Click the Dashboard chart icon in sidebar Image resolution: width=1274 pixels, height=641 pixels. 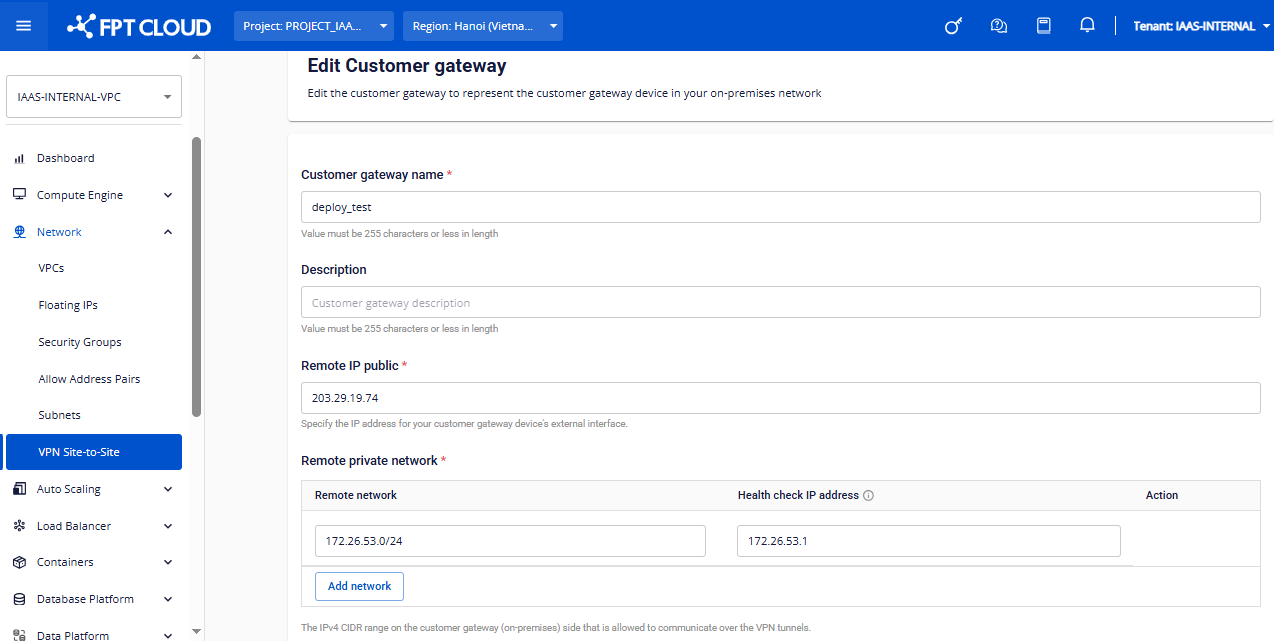tap(18, 159)
